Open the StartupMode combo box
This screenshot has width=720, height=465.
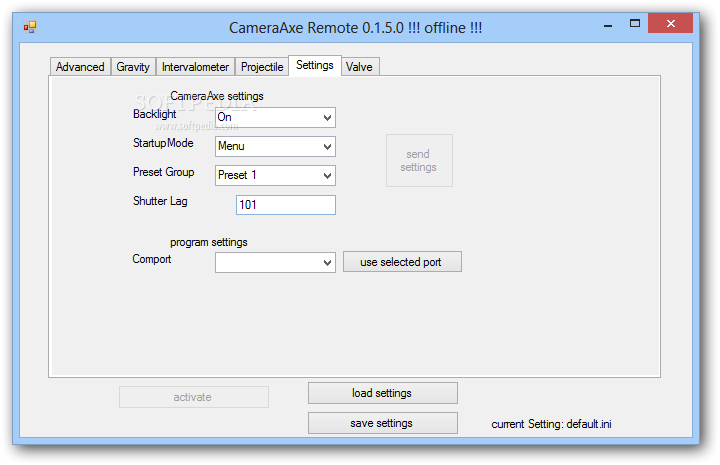point(276,146)
